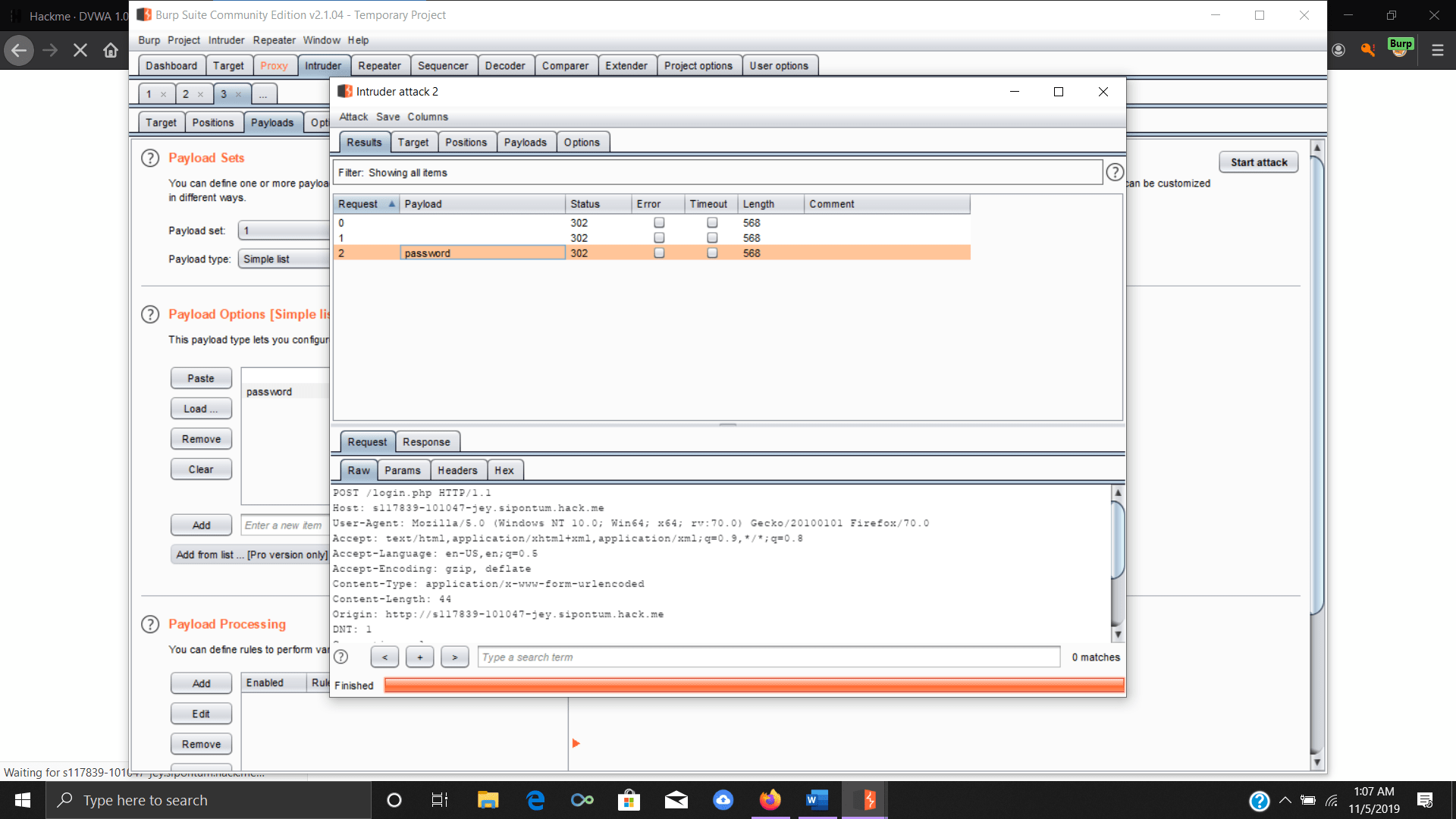Viewport: 1456px width, 819px height.
Task: Open Payload Sets help question icon
Action: (150, 158)
